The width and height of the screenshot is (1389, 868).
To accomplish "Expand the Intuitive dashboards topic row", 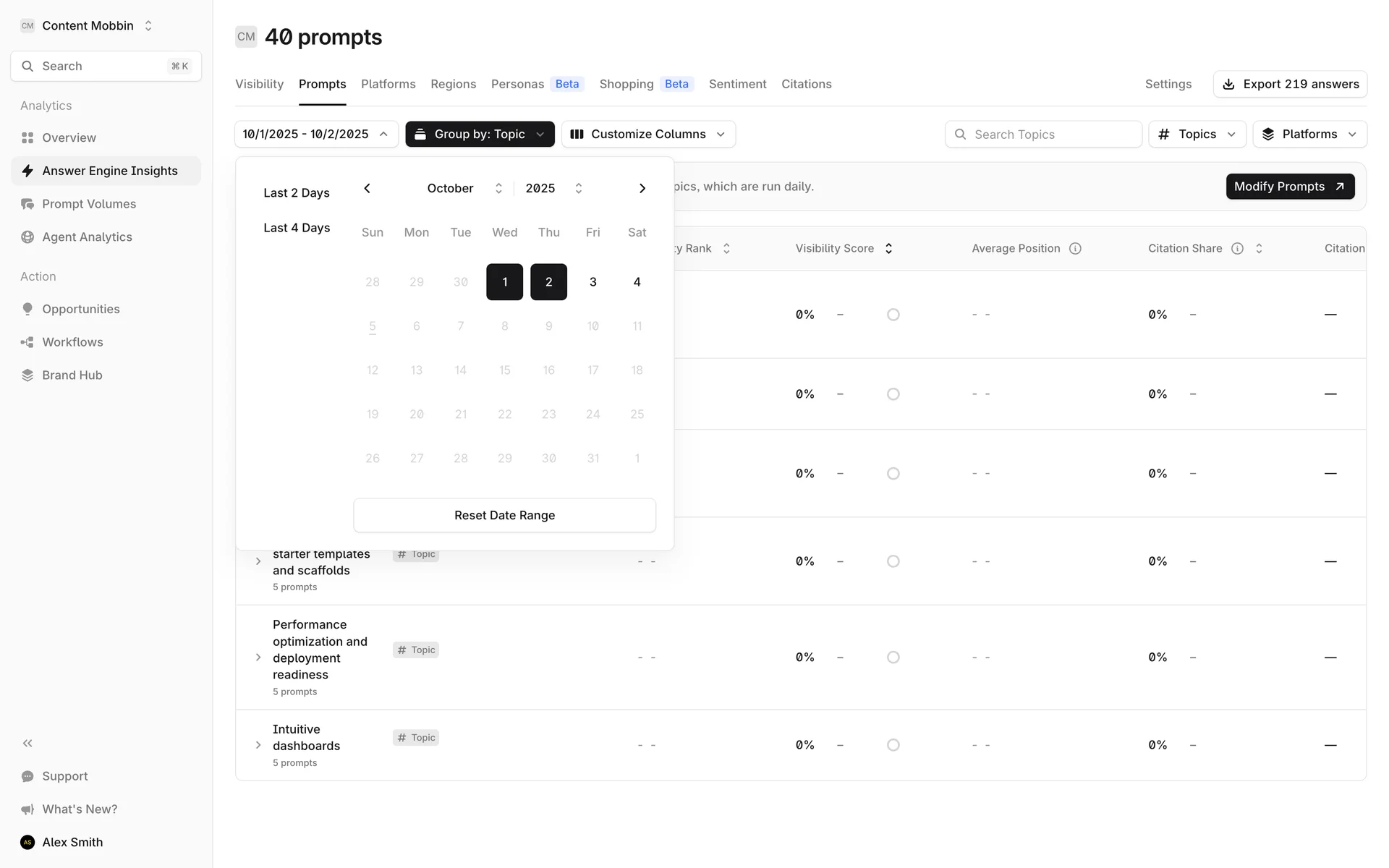I will (258, 745).
